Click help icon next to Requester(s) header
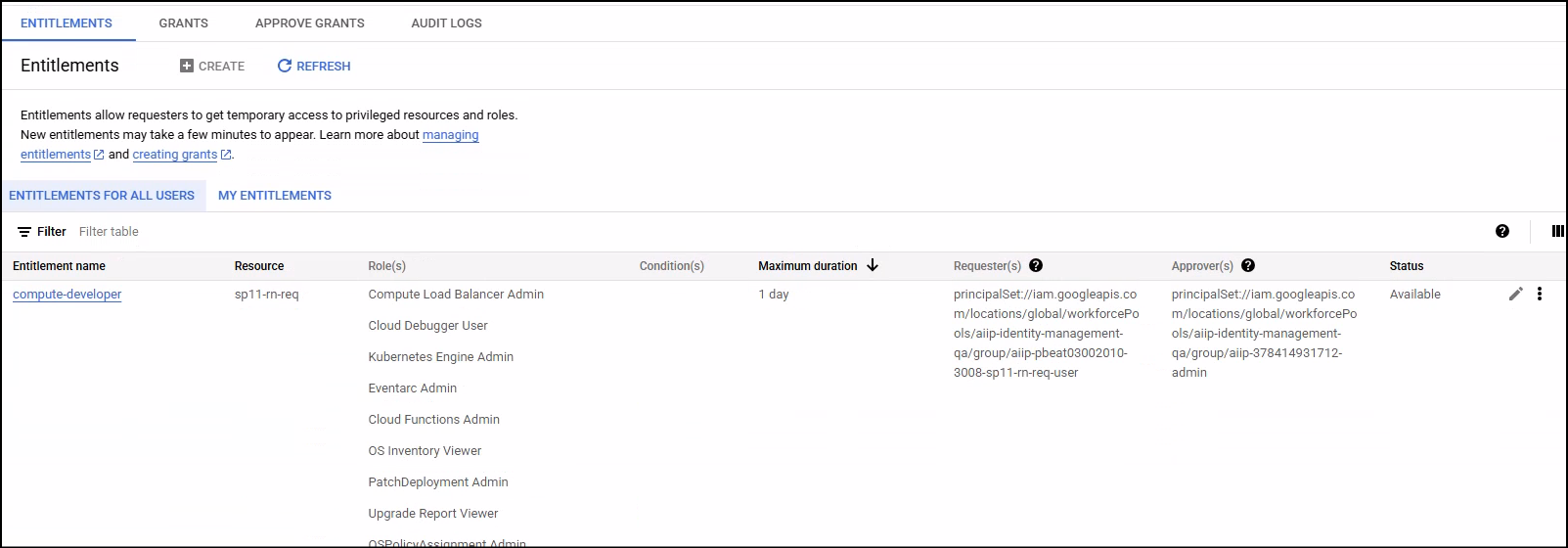Screen dimensions: 1568x548 tap(1036, 265)
